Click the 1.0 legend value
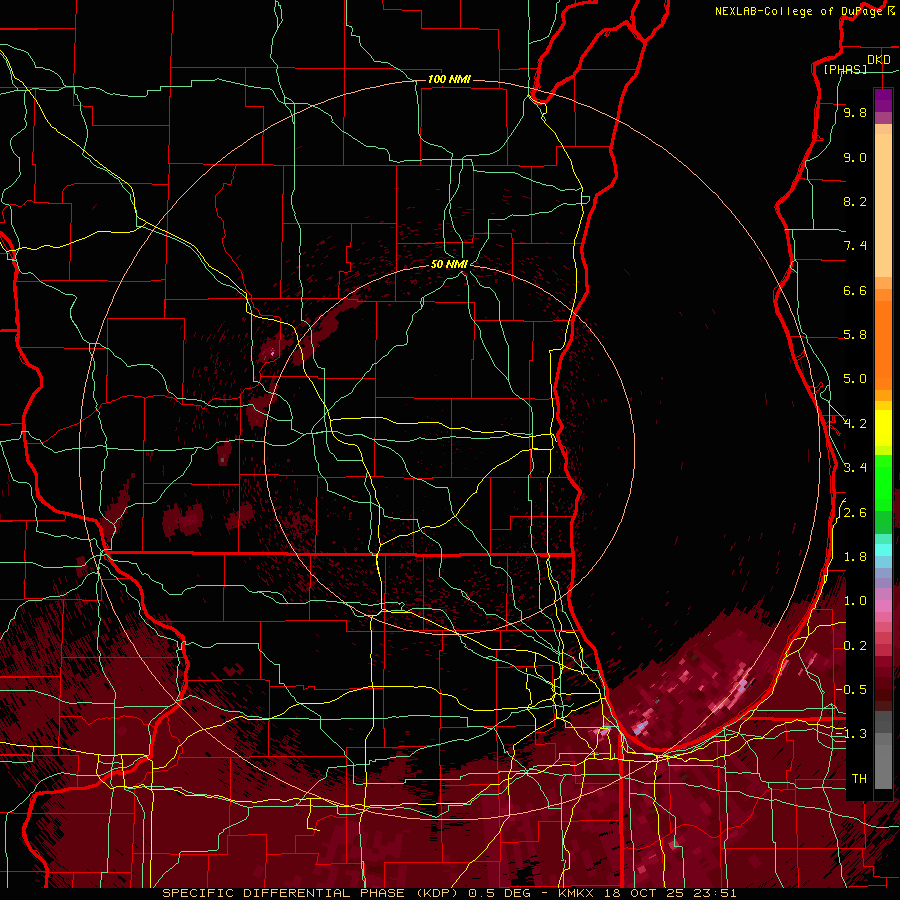The height and width of the screenshot is (900, 900). coord(855,601)
